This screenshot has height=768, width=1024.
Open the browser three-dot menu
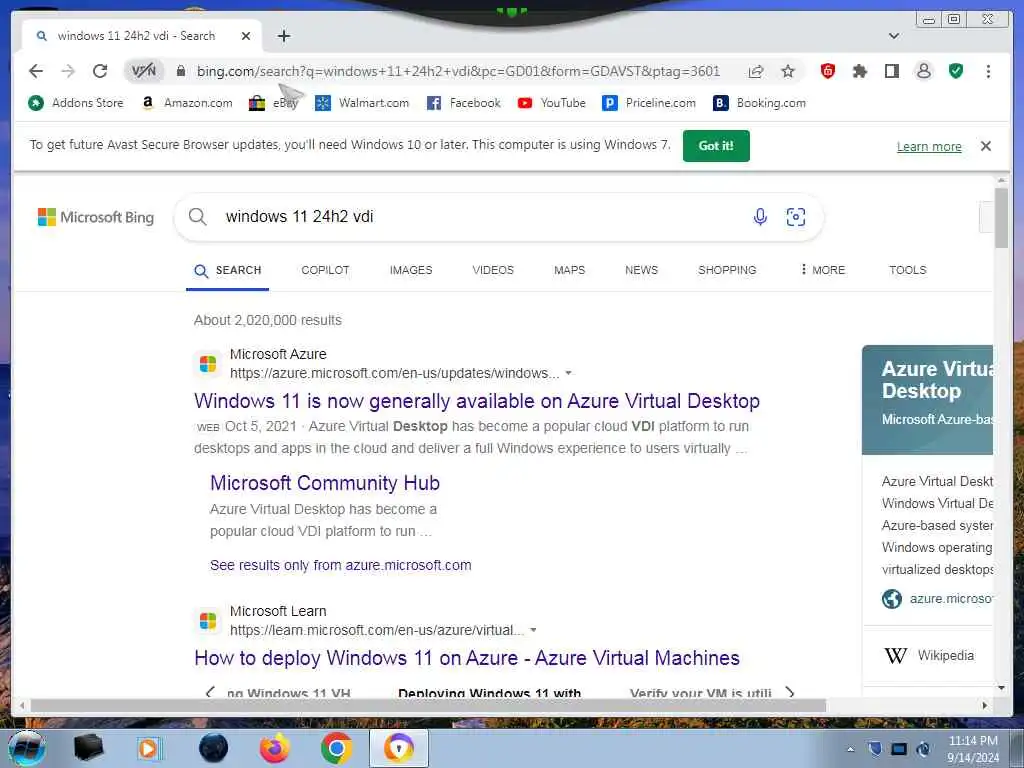988,71
